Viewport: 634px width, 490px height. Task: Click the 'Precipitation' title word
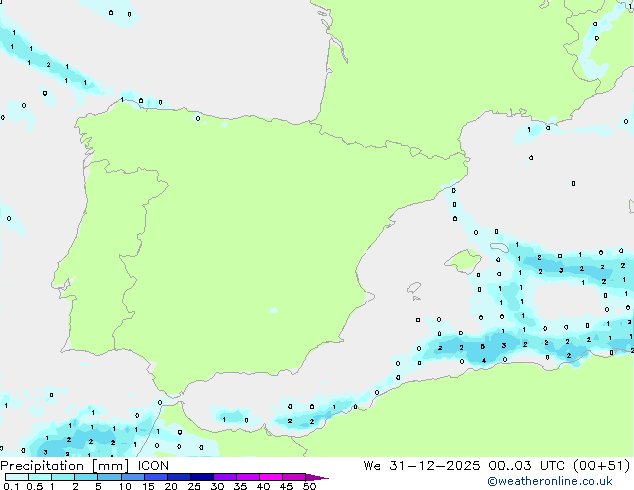42,466
